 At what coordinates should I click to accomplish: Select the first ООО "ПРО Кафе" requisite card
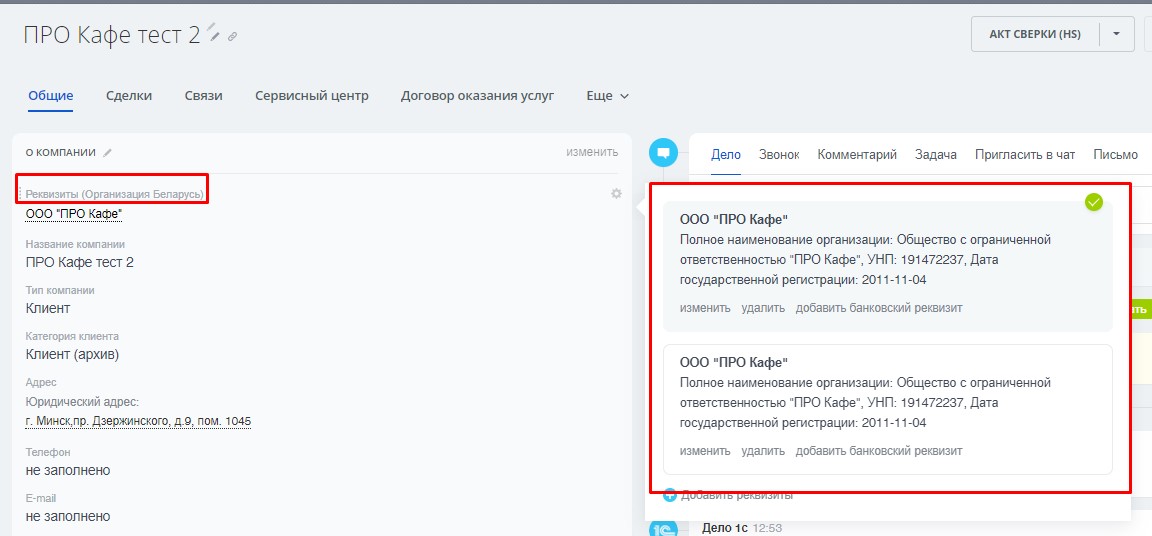[888, 267]
